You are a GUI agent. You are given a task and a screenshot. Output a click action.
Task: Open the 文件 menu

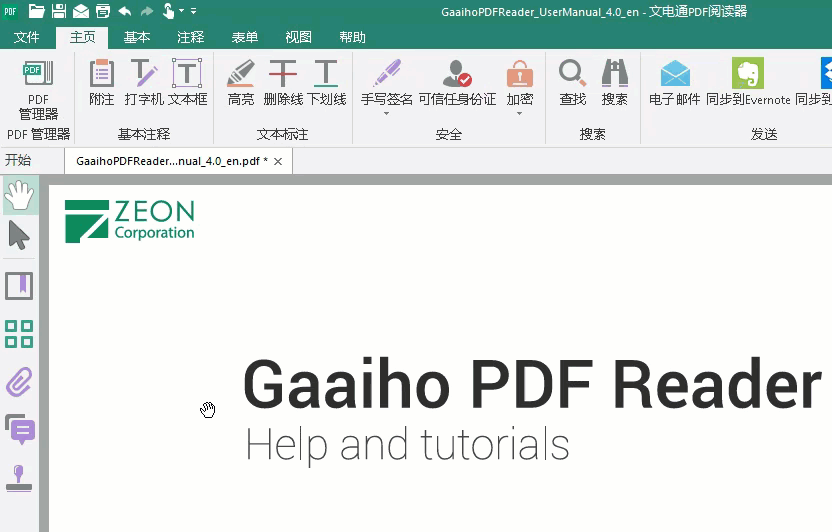click(27, 37)
